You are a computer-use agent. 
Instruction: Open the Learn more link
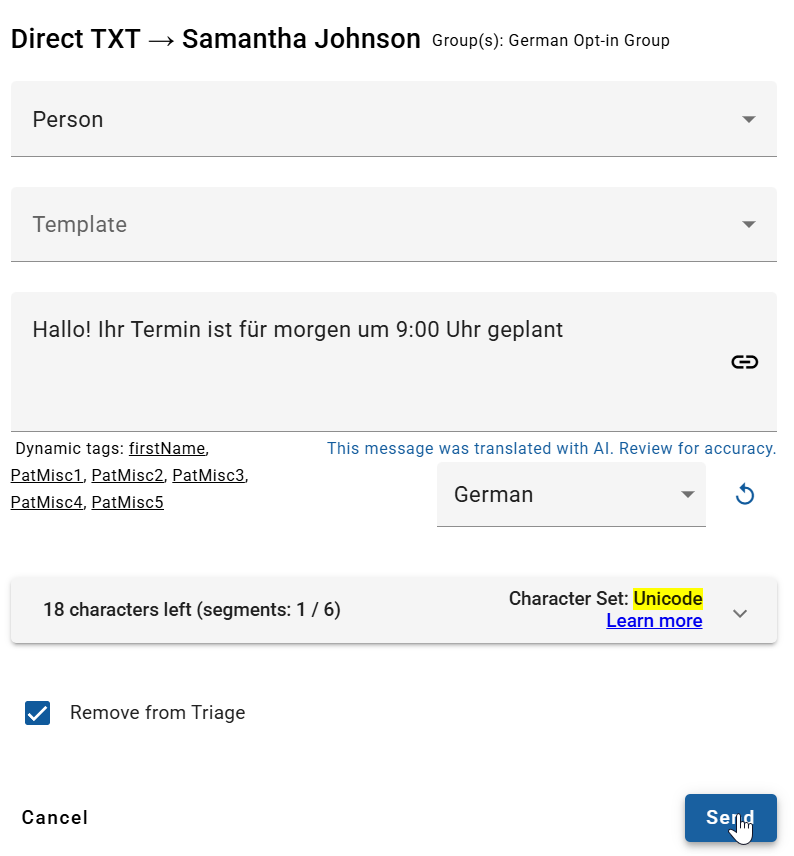[x=654, y=621]
